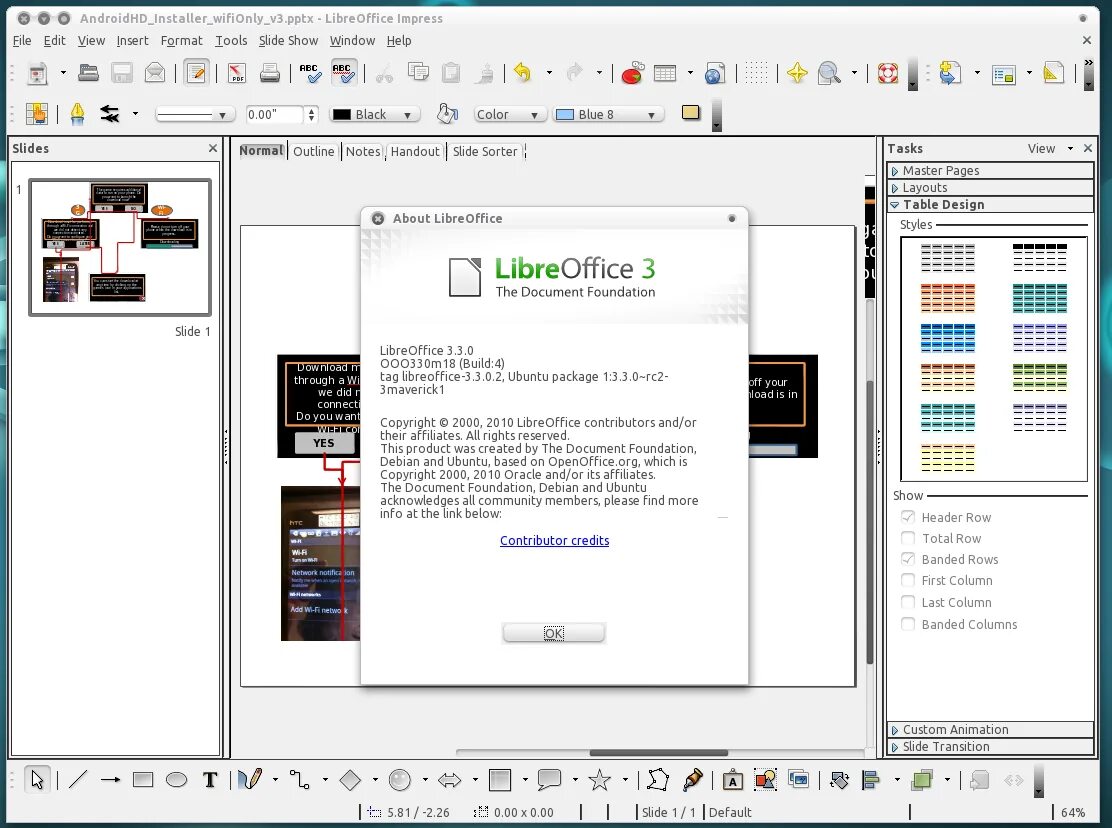This screenshot has height=828, width=1112.
Task: Select the Rectangle tool
Action: tap(143, 781)
